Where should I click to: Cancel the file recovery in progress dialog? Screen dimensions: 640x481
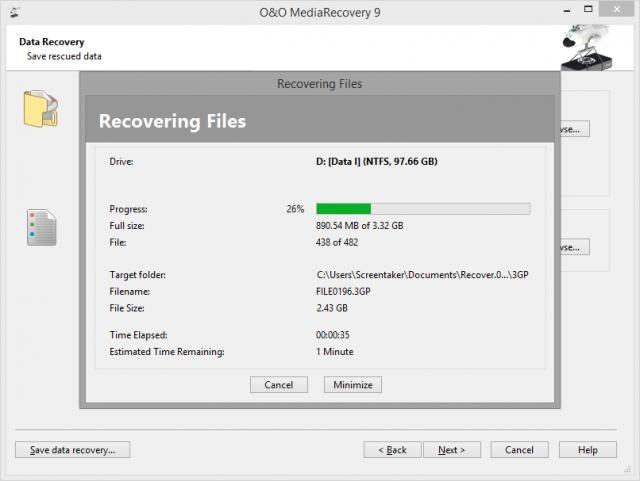tap(279, 385)
